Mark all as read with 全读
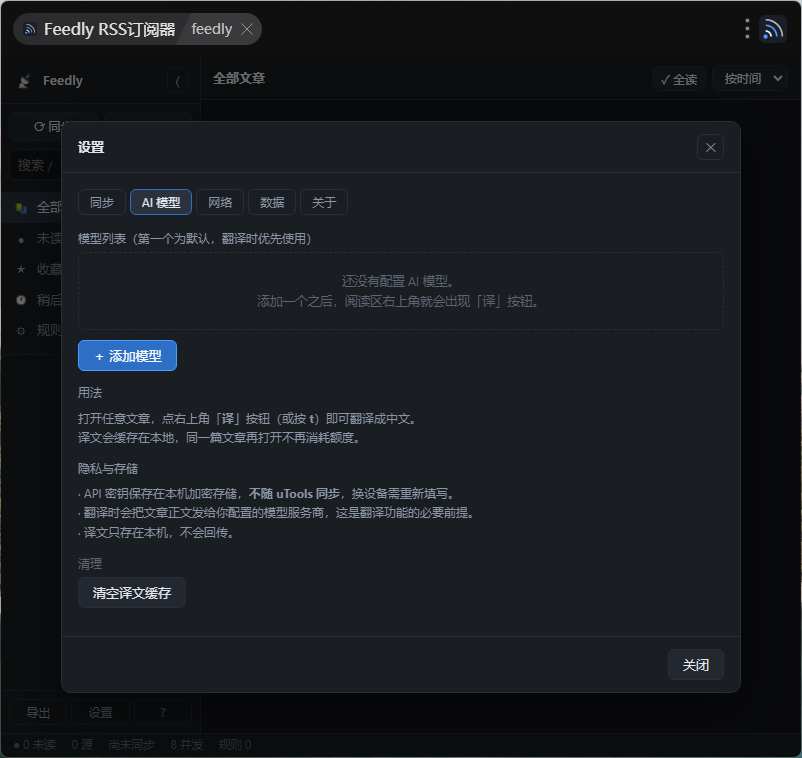The height and width of the screenshot is (758, 802). tap(679, 79)
